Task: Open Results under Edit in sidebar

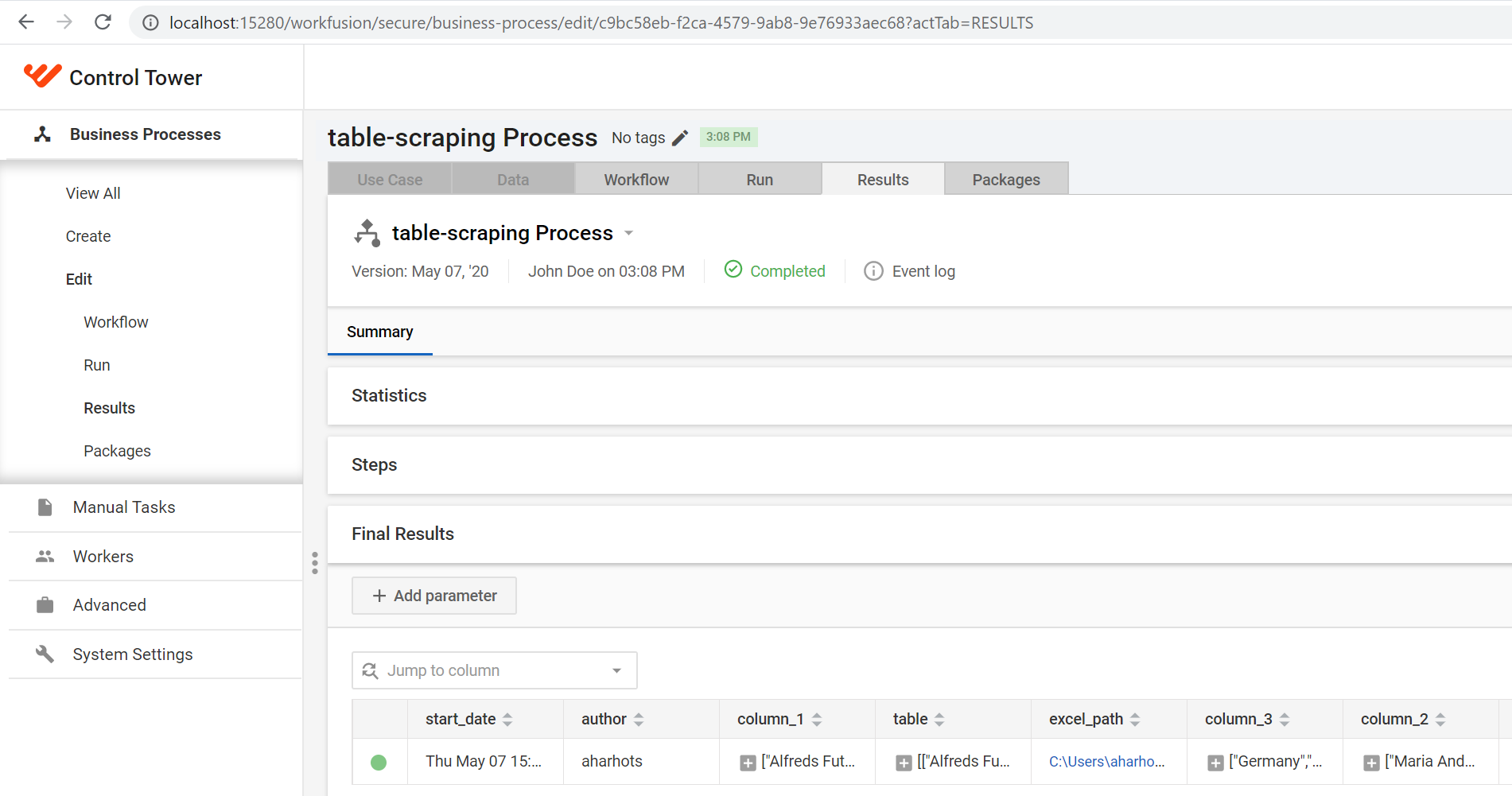Action: (x=110, y=408)
